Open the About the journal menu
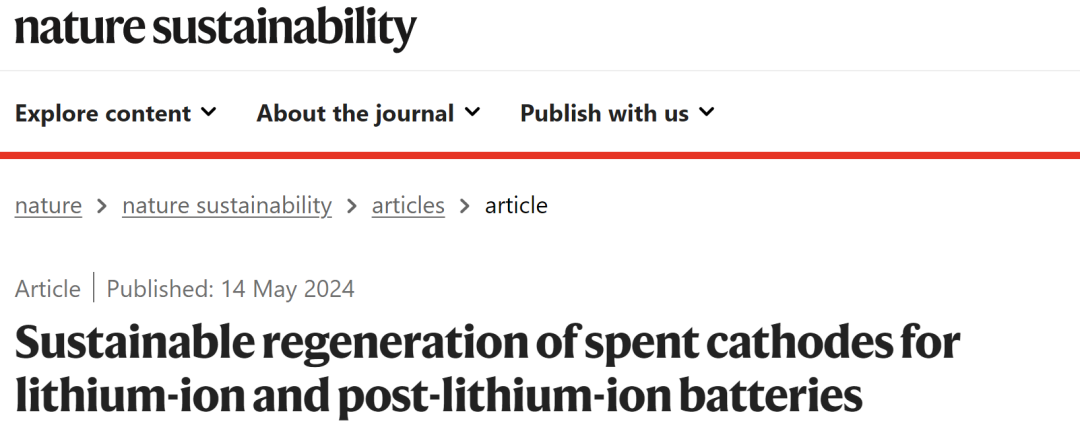Screen dimensions: 1080x433 (x=368, y=113)
